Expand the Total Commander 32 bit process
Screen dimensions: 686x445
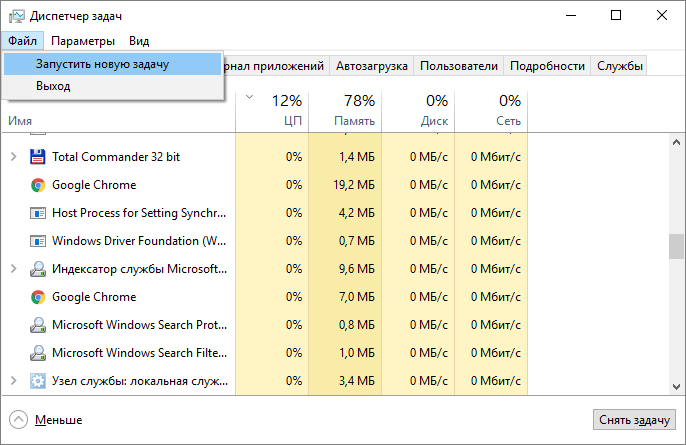[13, 157]
